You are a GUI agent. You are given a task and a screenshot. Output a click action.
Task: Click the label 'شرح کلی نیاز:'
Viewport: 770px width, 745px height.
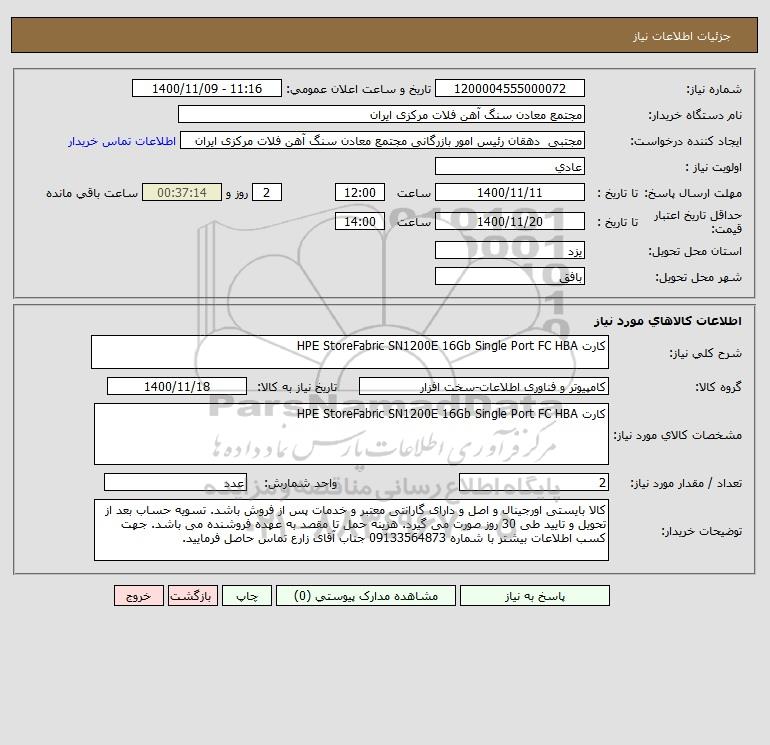706,353
